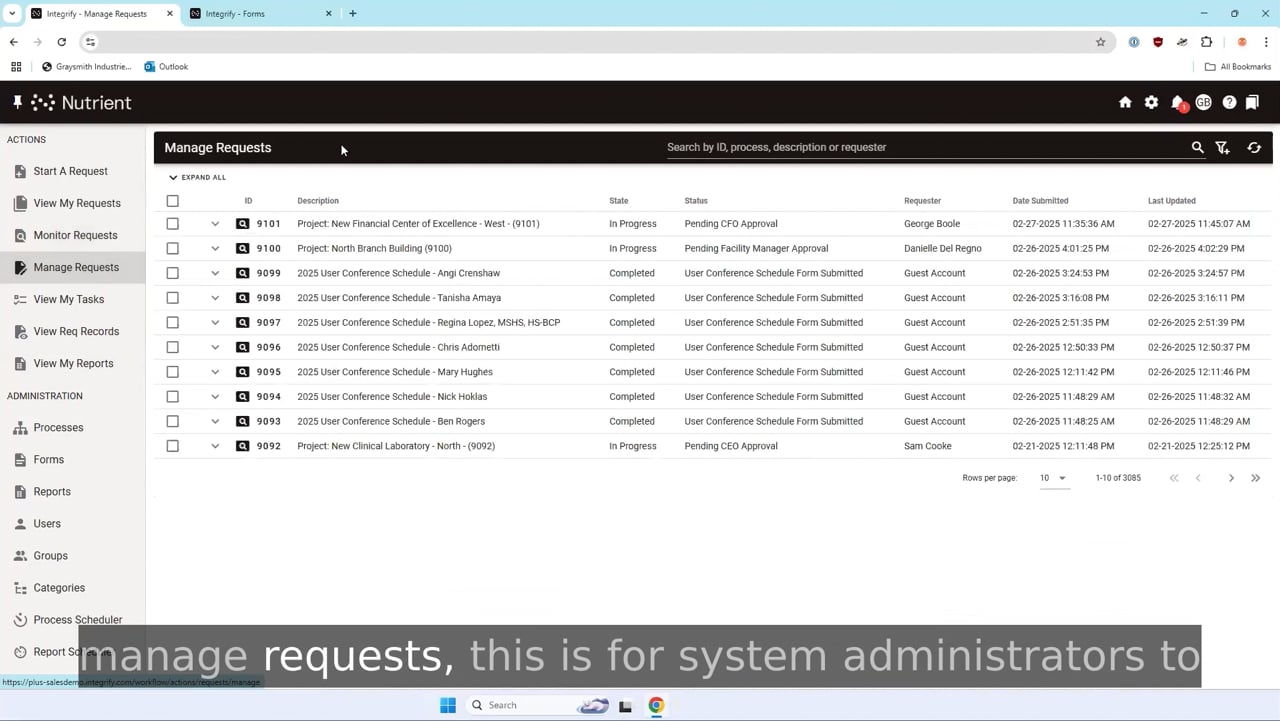View details icon for request 9101
This screenshot has width=1280, height=721.
coord(242,224)
